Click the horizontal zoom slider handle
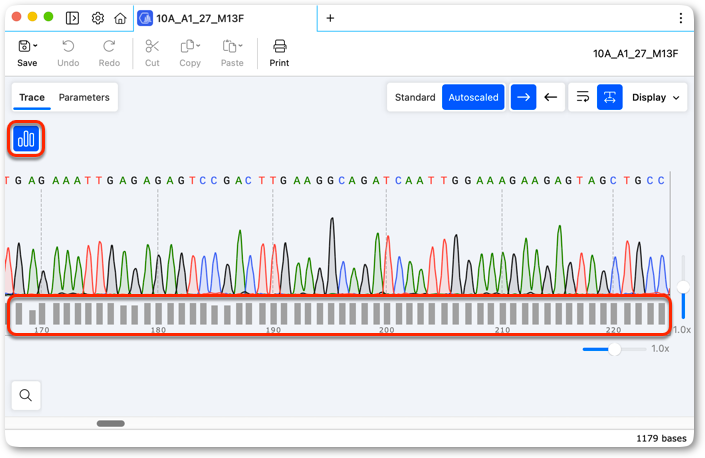Screen dimensions: 705x458 coord(614,349)
